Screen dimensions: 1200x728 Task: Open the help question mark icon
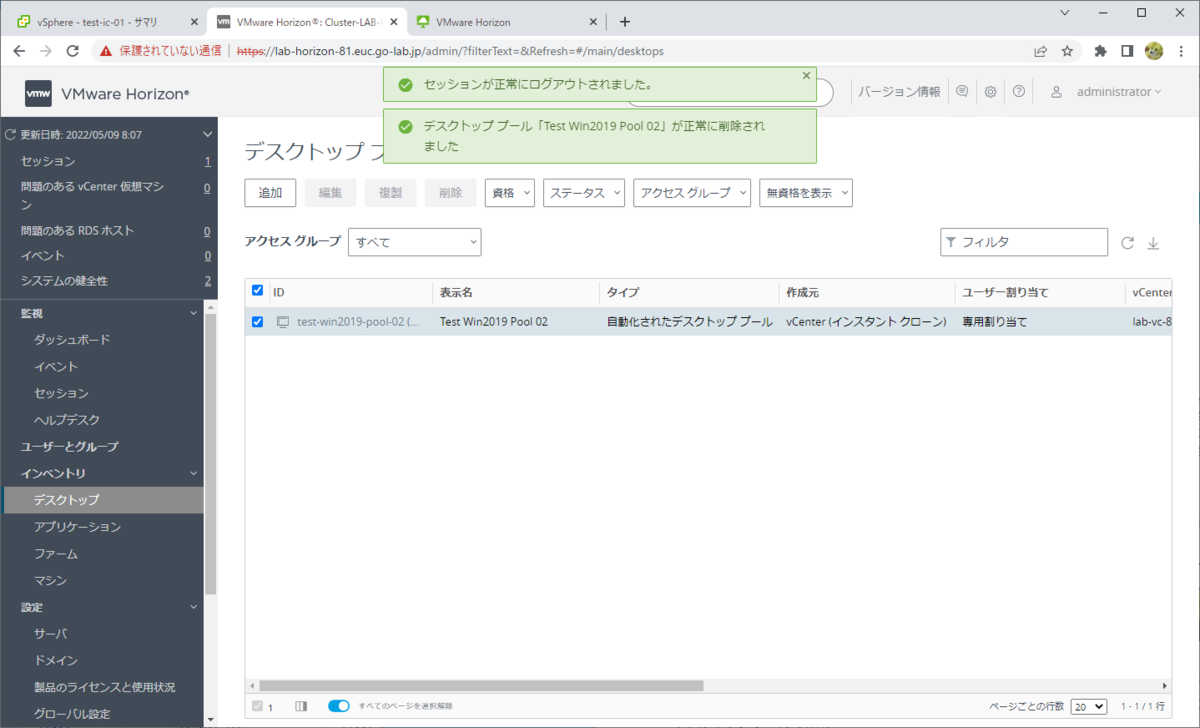[1019, 92]
